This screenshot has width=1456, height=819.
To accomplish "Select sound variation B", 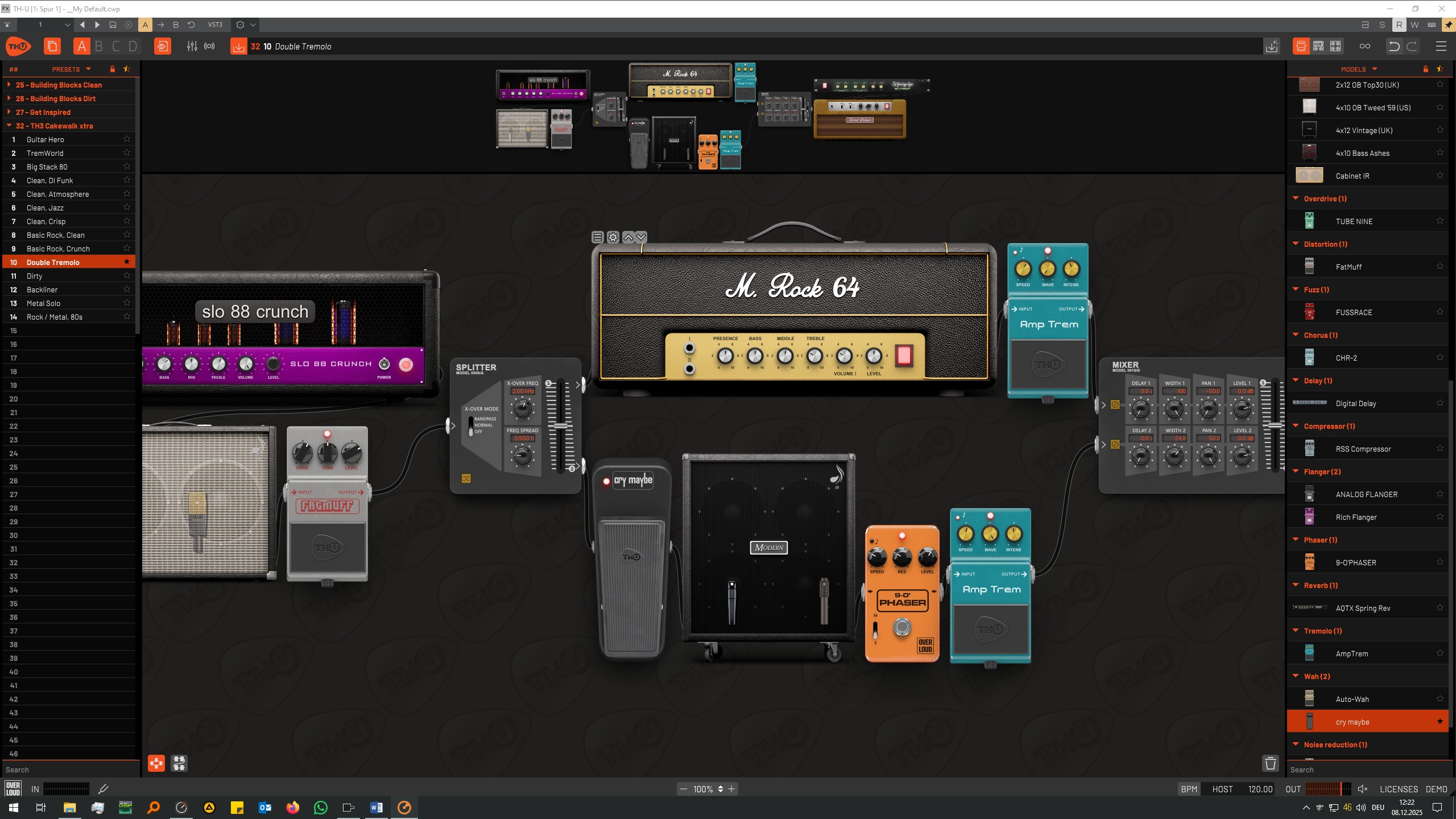I will (99, 46).
